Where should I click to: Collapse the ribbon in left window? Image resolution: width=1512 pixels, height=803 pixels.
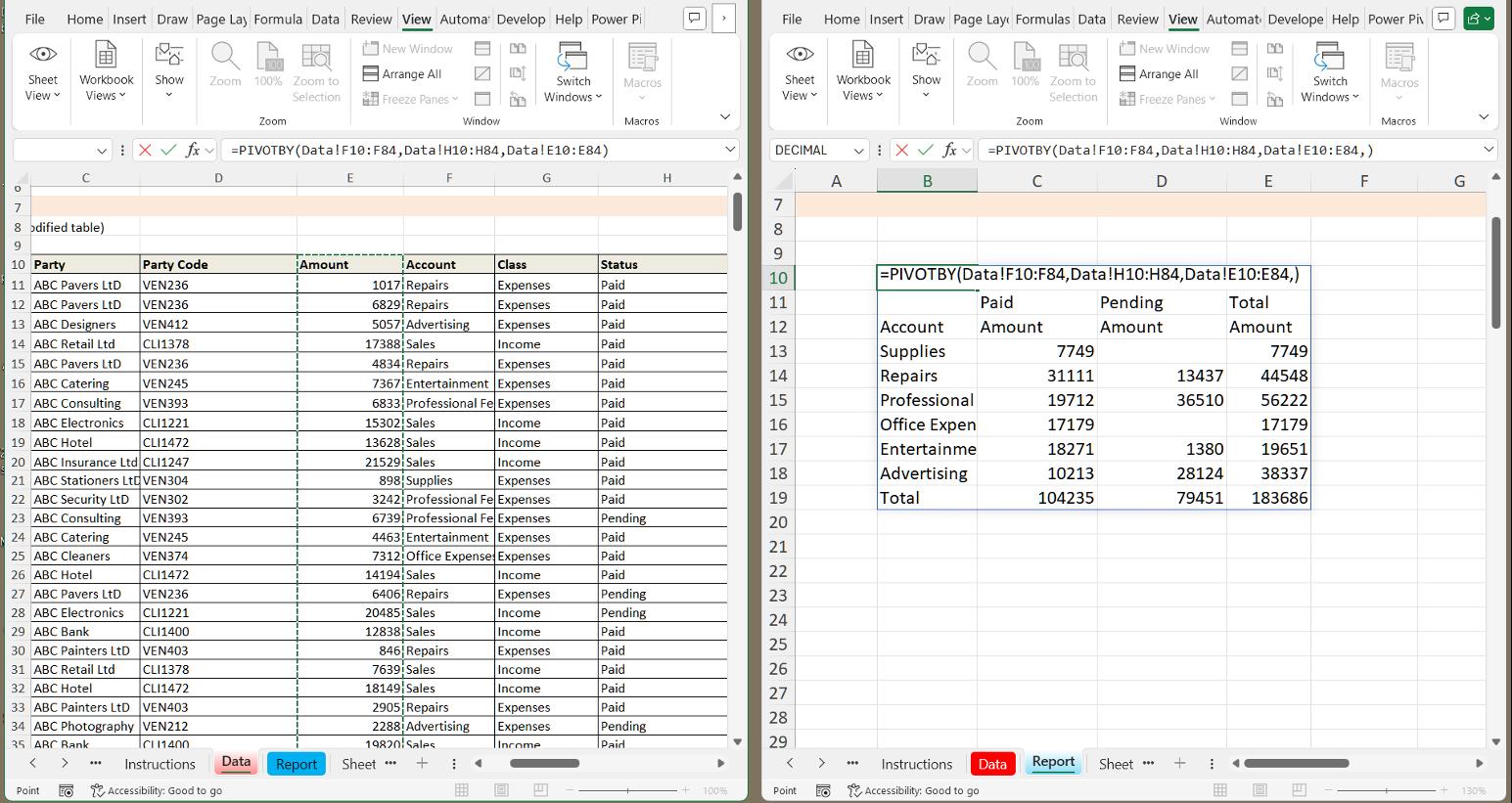pos(725,116)
